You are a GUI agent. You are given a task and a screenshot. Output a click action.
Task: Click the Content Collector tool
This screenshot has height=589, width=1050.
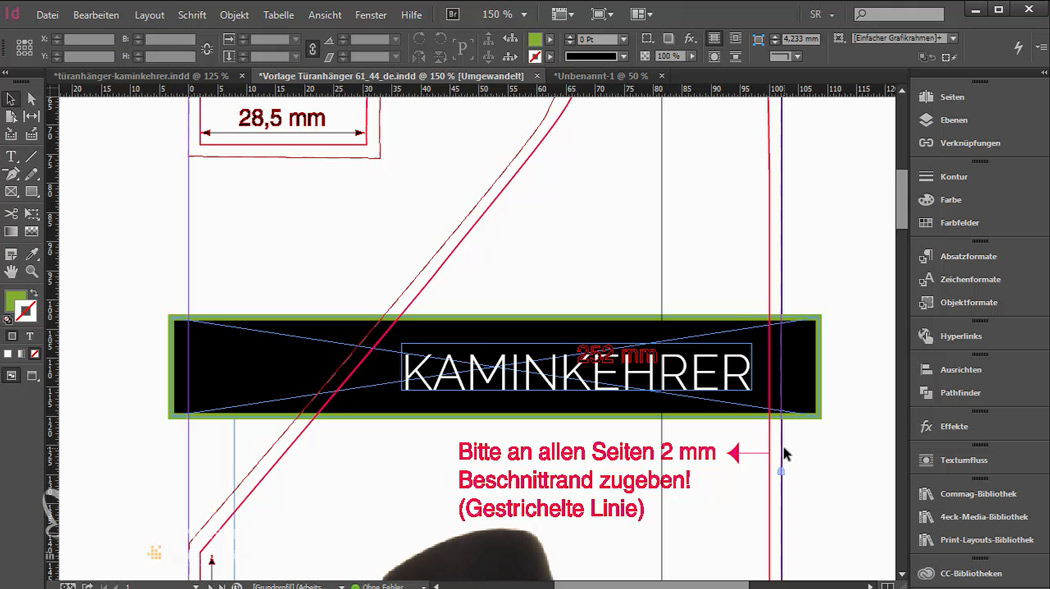pyautogui.click(x=11, y=135)
